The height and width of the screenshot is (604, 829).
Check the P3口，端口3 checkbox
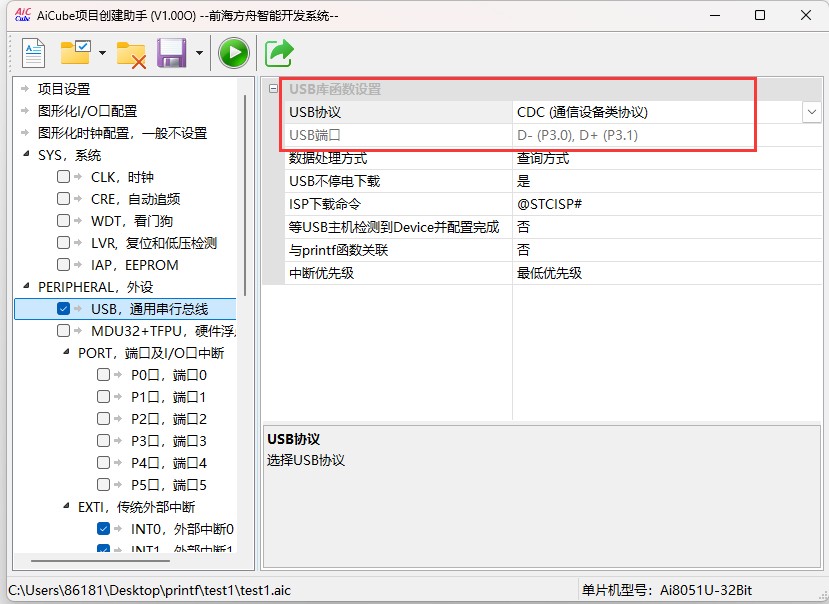(x=104, y=441)
